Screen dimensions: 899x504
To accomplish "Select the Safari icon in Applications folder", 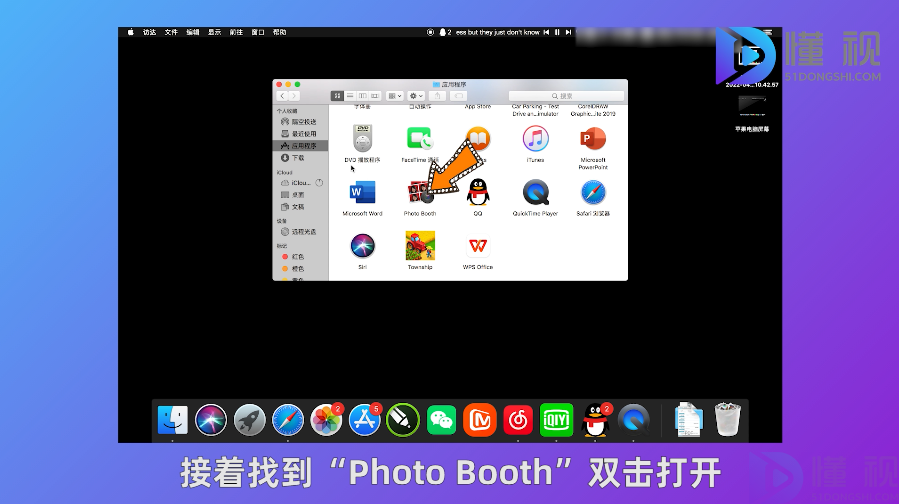I will pos(593,192).
